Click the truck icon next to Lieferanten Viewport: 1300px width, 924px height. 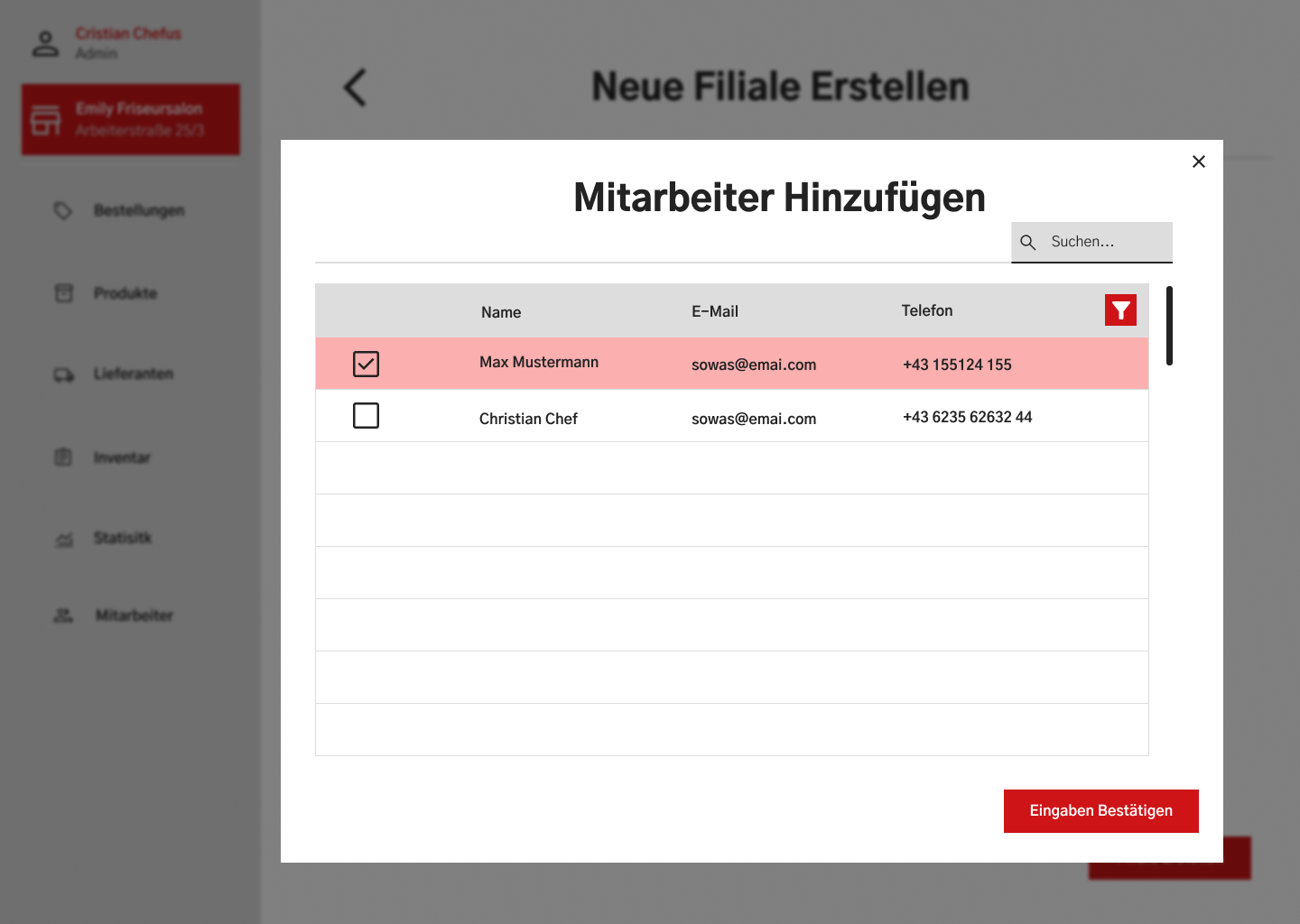point(63,374)
